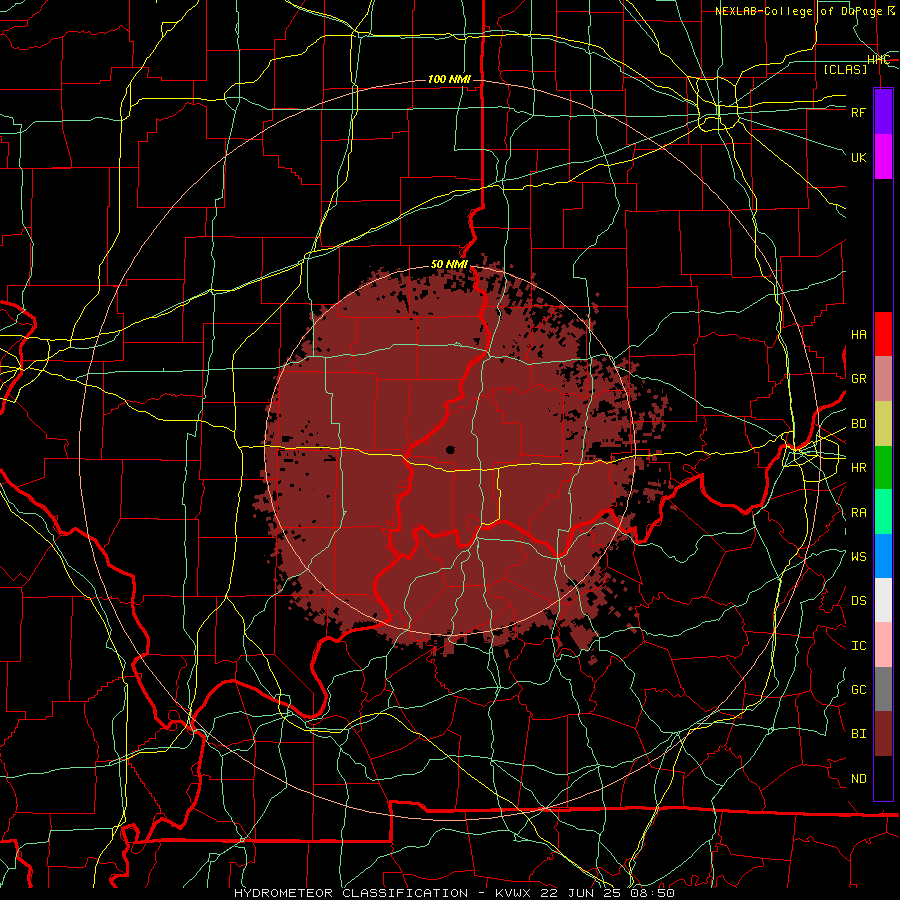
Task: Click the GR legend label
Action: click(859, 379)
